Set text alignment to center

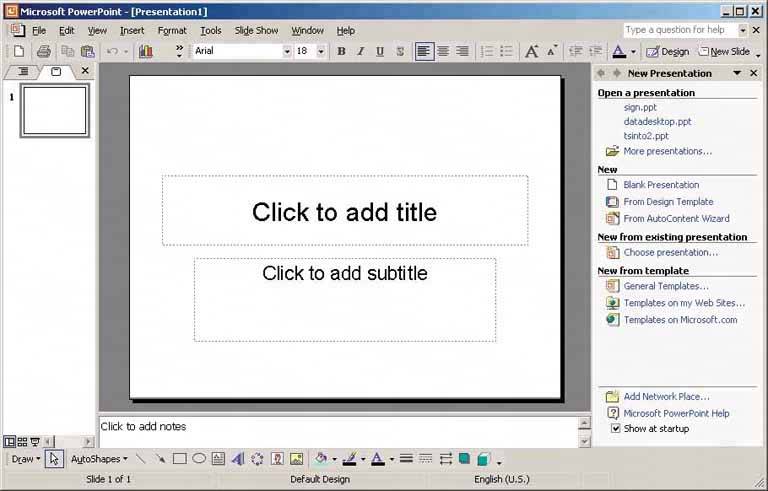point(443,51)
